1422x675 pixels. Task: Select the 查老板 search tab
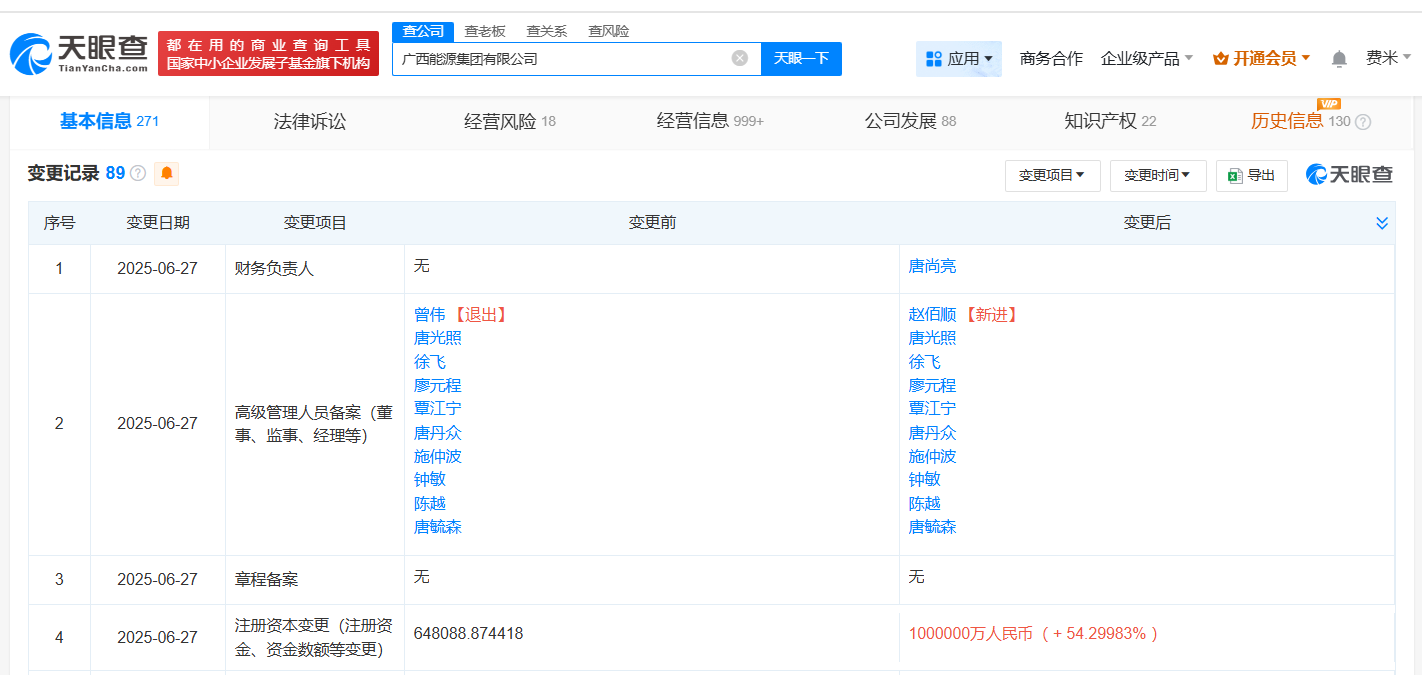485,31
